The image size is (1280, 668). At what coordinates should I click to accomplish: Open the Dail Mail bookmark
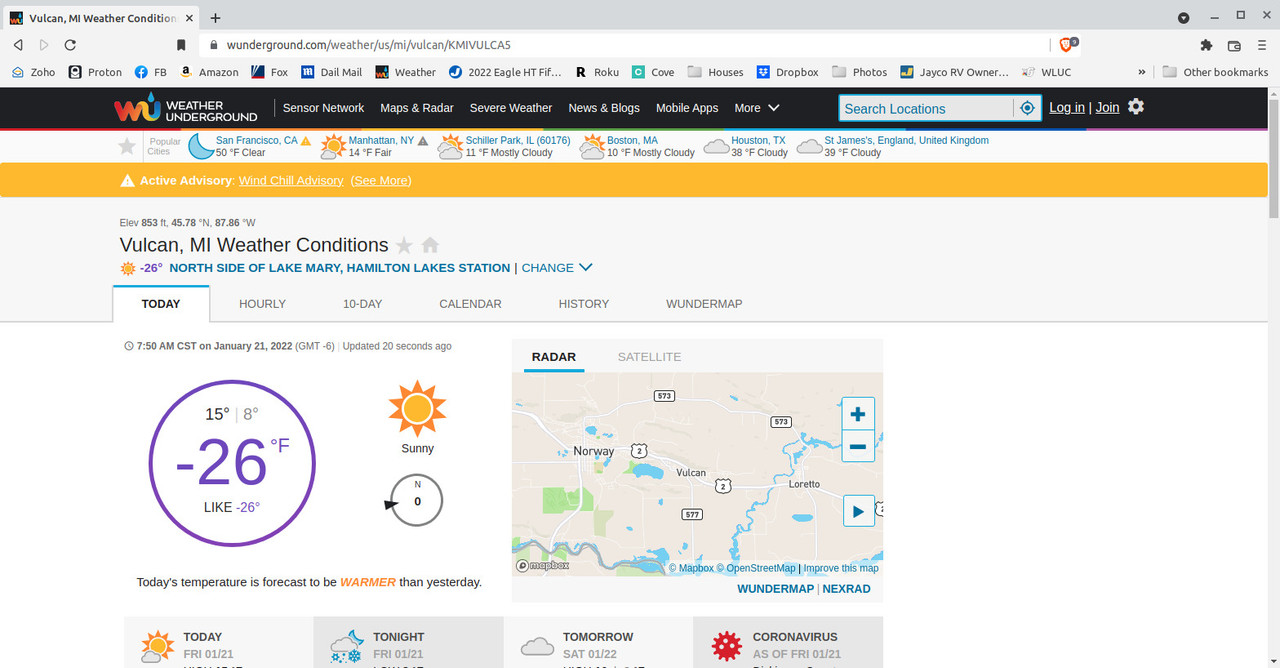[332, 72]
